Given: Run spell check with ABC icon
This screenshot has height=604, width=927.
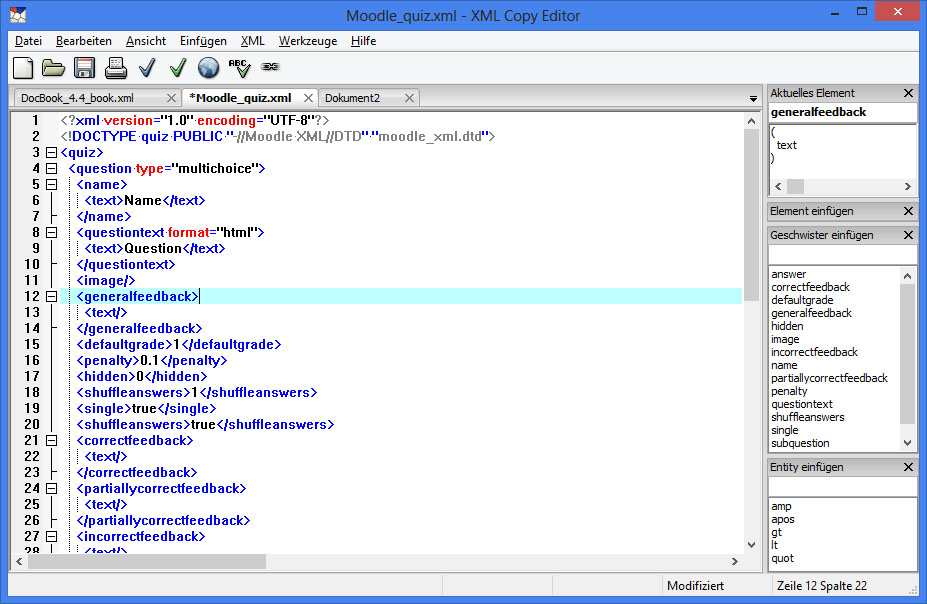Looking at the screenshot, I should (x=239, y=68).
